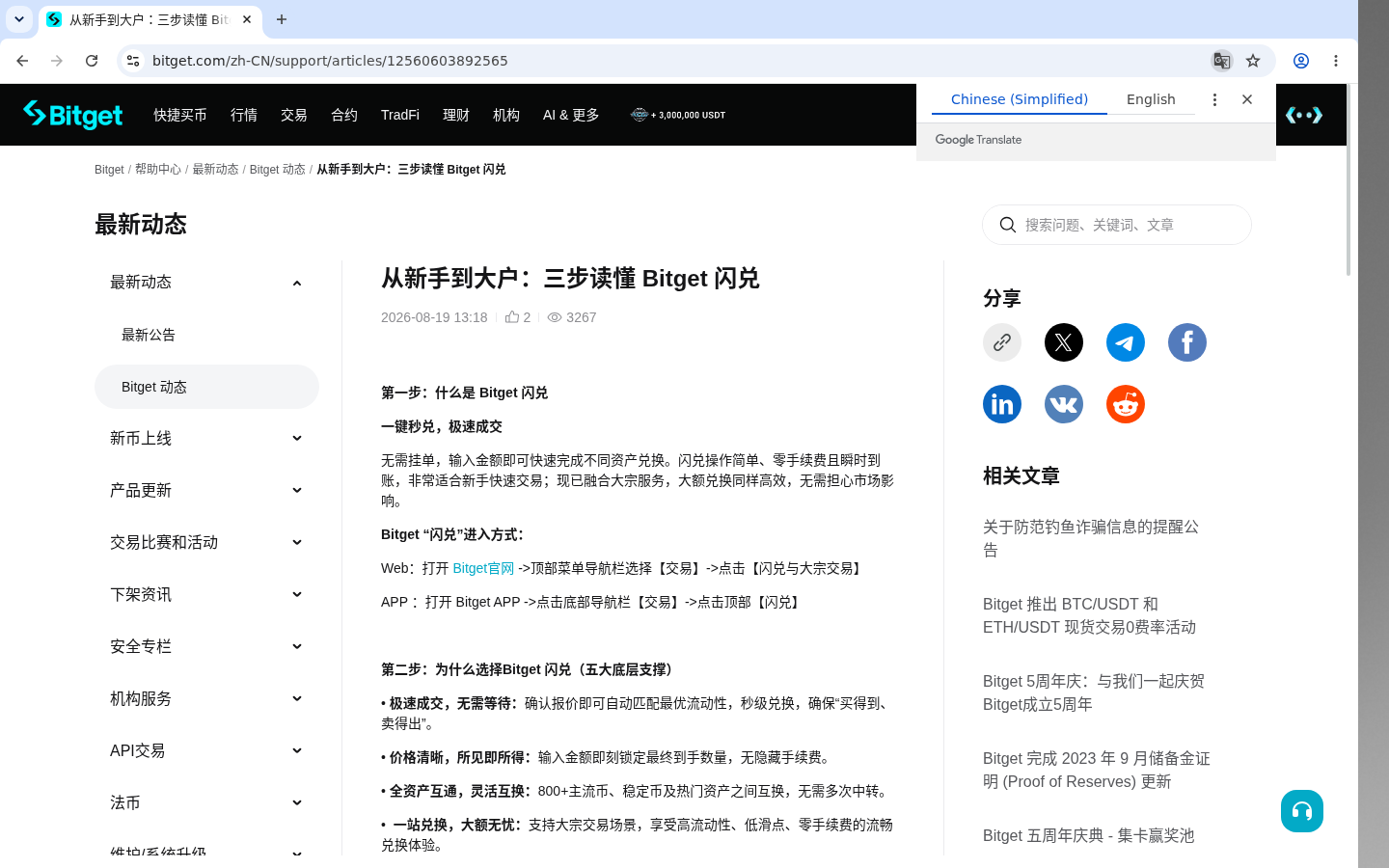Open 机构 in top navigation
Image resolution: width=1389 pixels, height=868 pixels.
coord(506,115)
